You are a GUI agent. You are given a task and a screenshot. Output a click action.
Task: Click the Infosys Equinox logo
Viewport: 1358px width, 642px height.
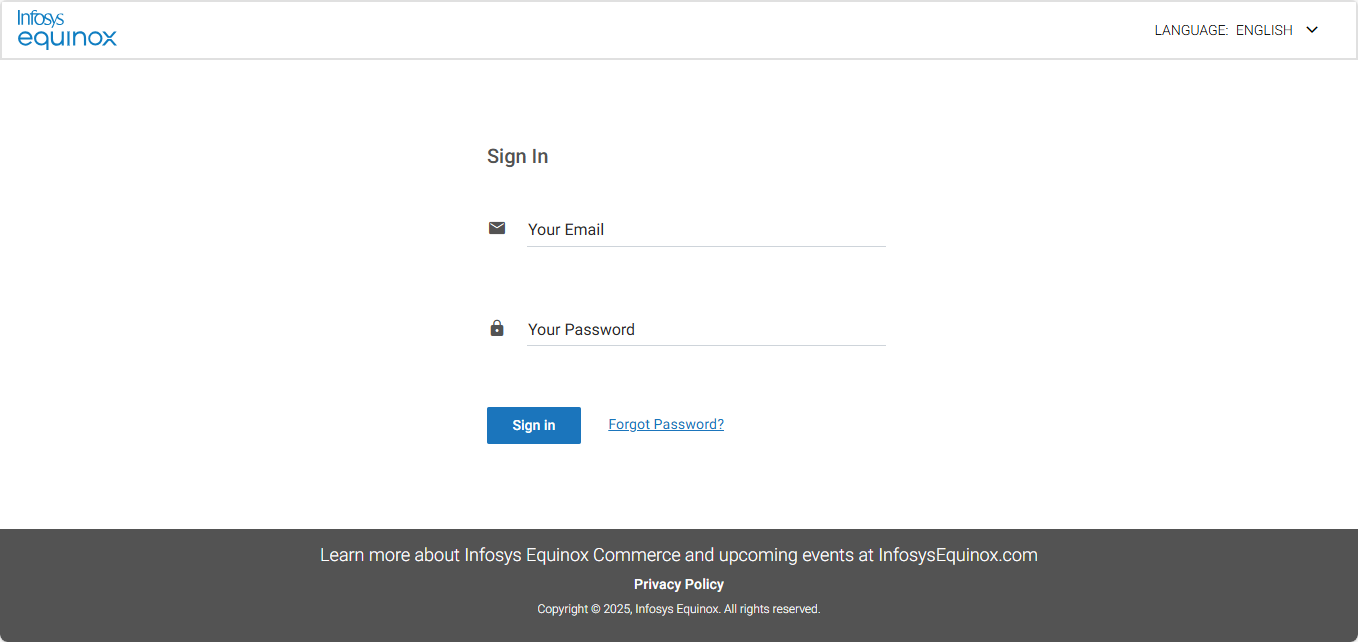click(x=67, y=29)
